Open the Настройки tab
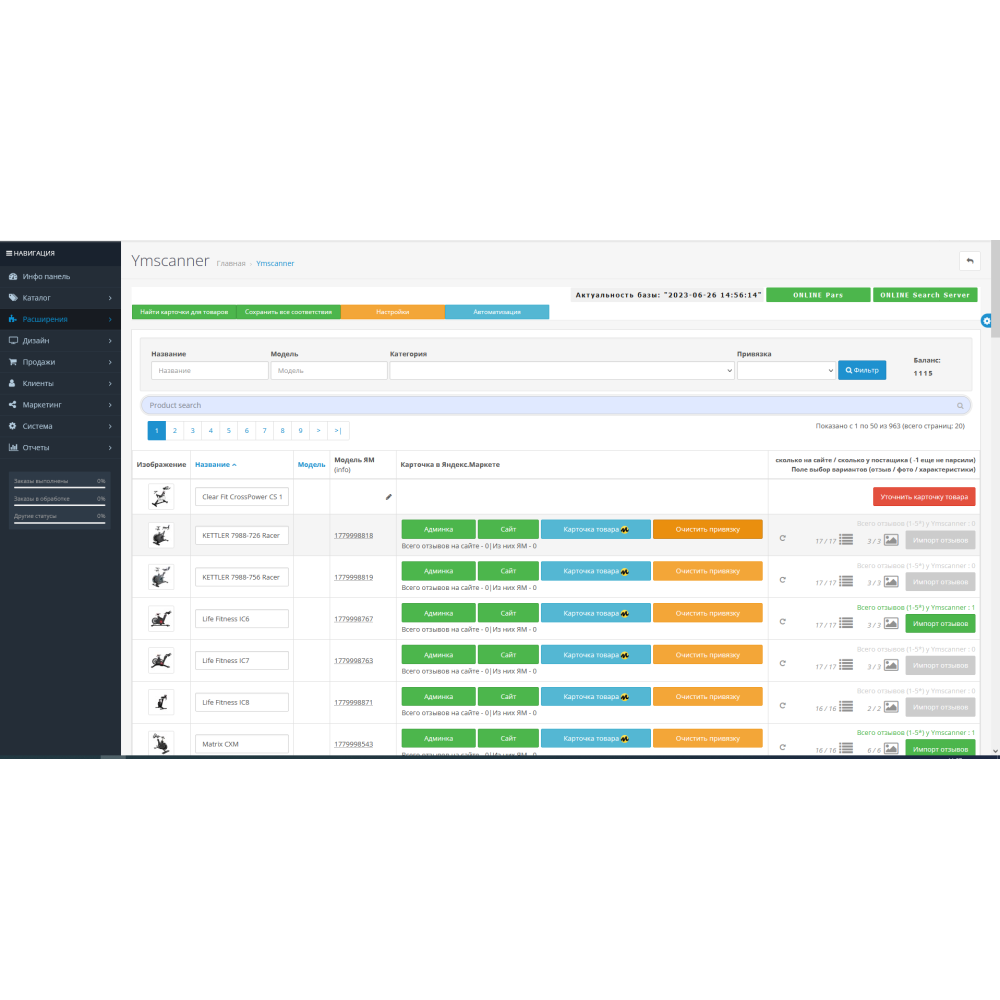Screen dimensions: 1000x1000 point(392,312)
